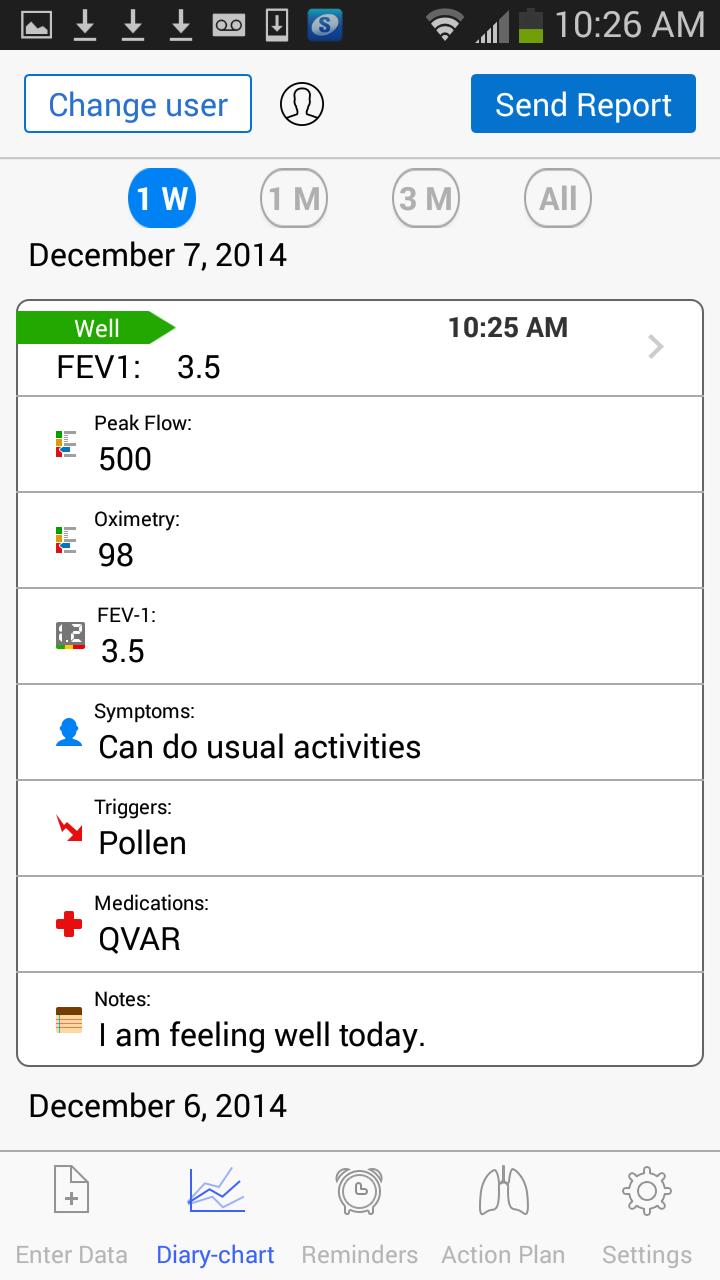Screen dimensions: 720x1280
Task: Switch to the 1 M view
Action: click(293, 198)
